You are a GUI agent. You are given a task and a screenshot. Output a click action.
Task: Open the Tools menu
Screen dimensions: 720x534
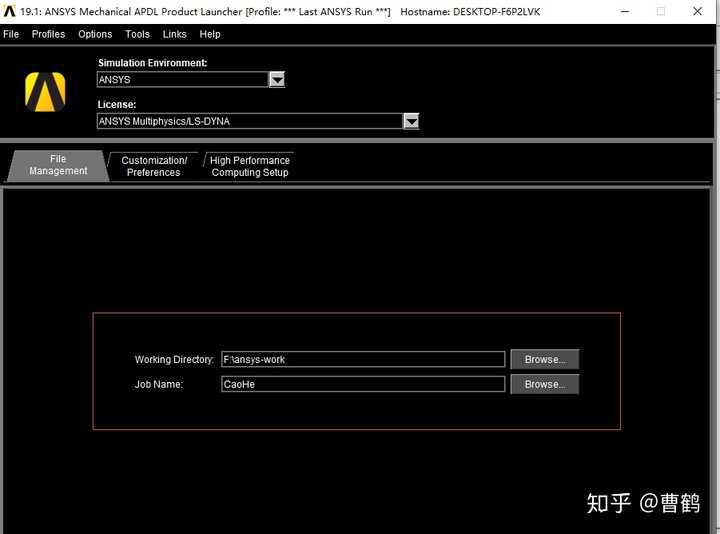click(x=137, y=34)
